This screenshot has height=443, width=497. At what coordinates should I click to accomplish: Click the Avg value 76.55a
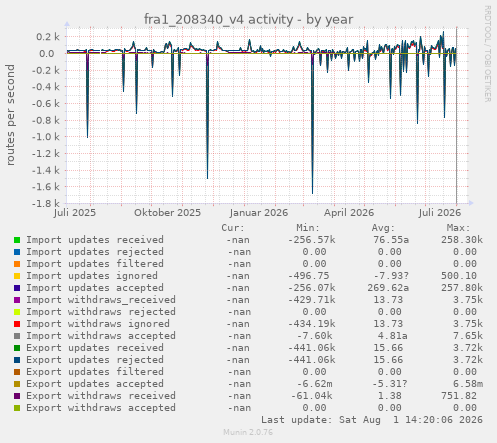(x=391, y=240)
